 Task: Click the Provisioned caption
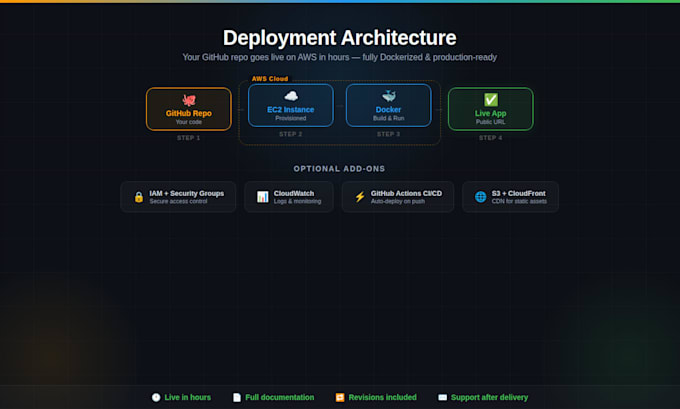291,118
